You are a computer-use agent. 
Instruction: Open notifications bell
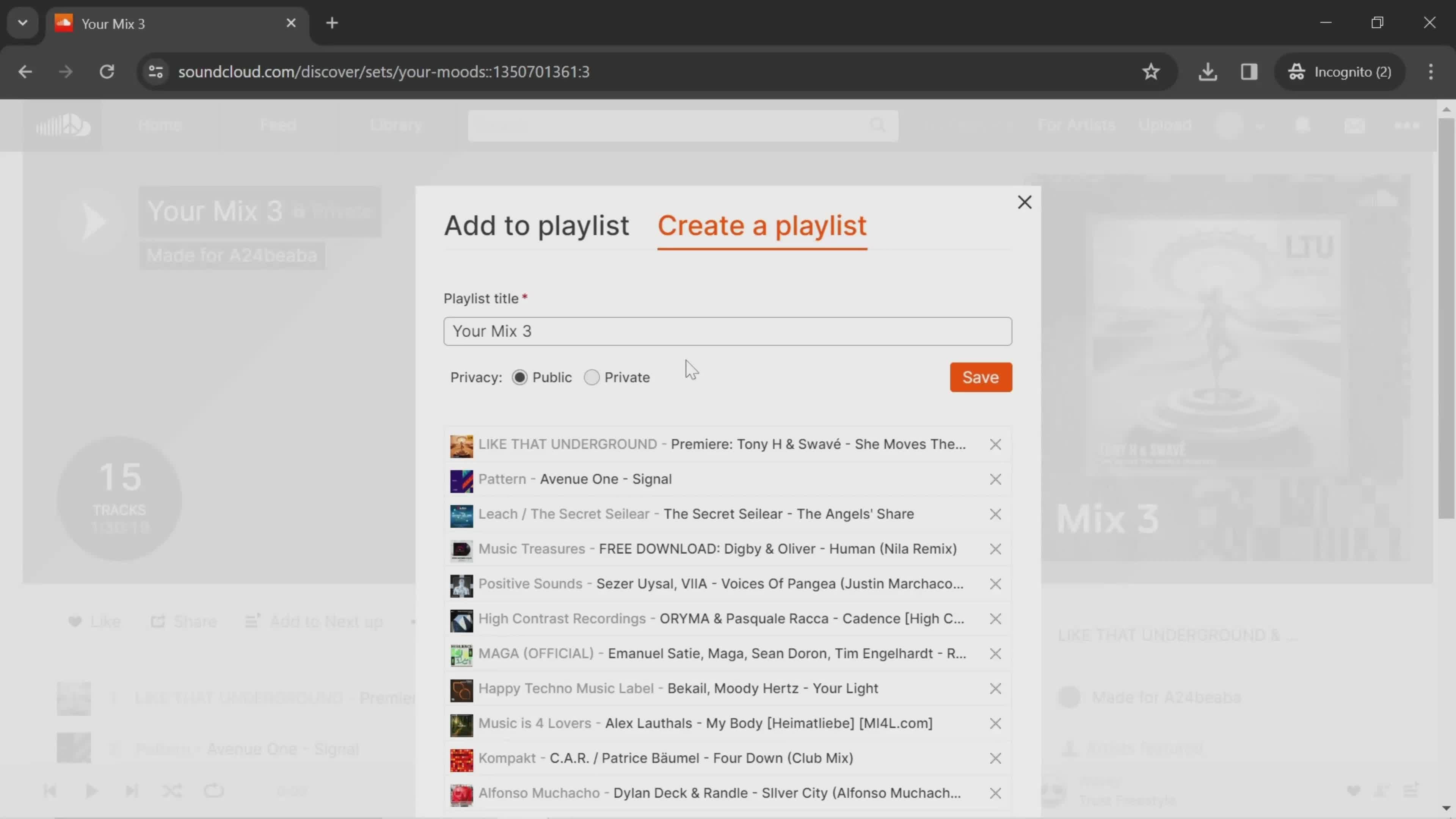(x=1303, y=125)
